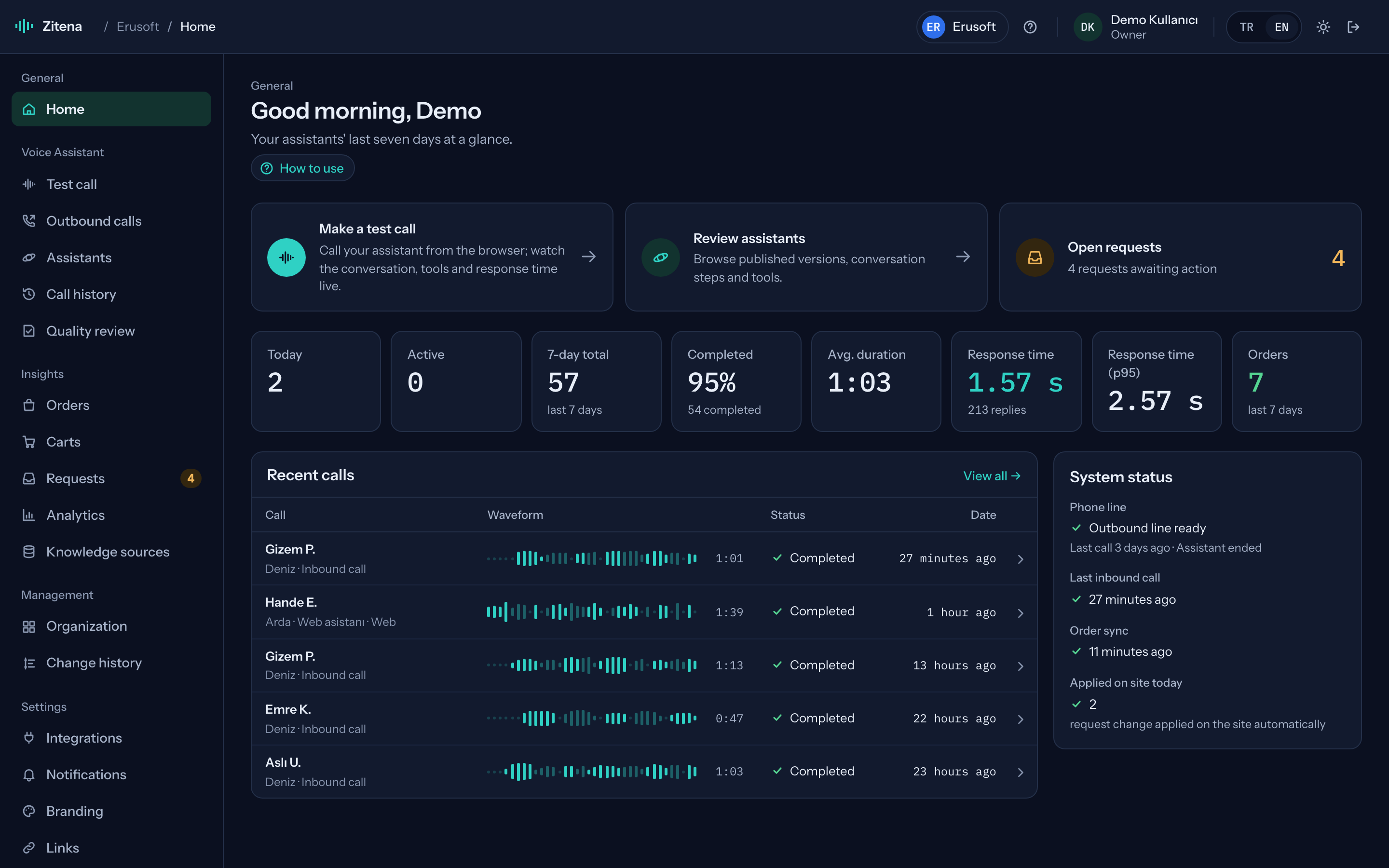
Task: Click the Knowledge sources database icon
Action: 29,552
